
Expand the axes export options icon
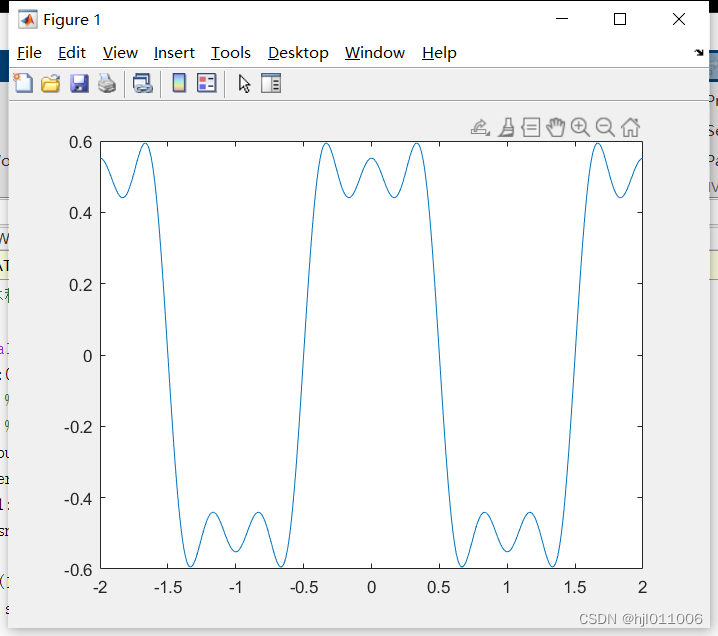point(480,127)
